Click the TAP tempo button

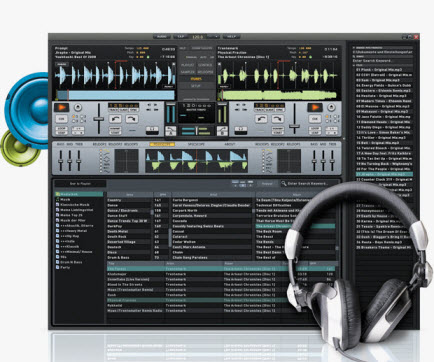point(181,36)
